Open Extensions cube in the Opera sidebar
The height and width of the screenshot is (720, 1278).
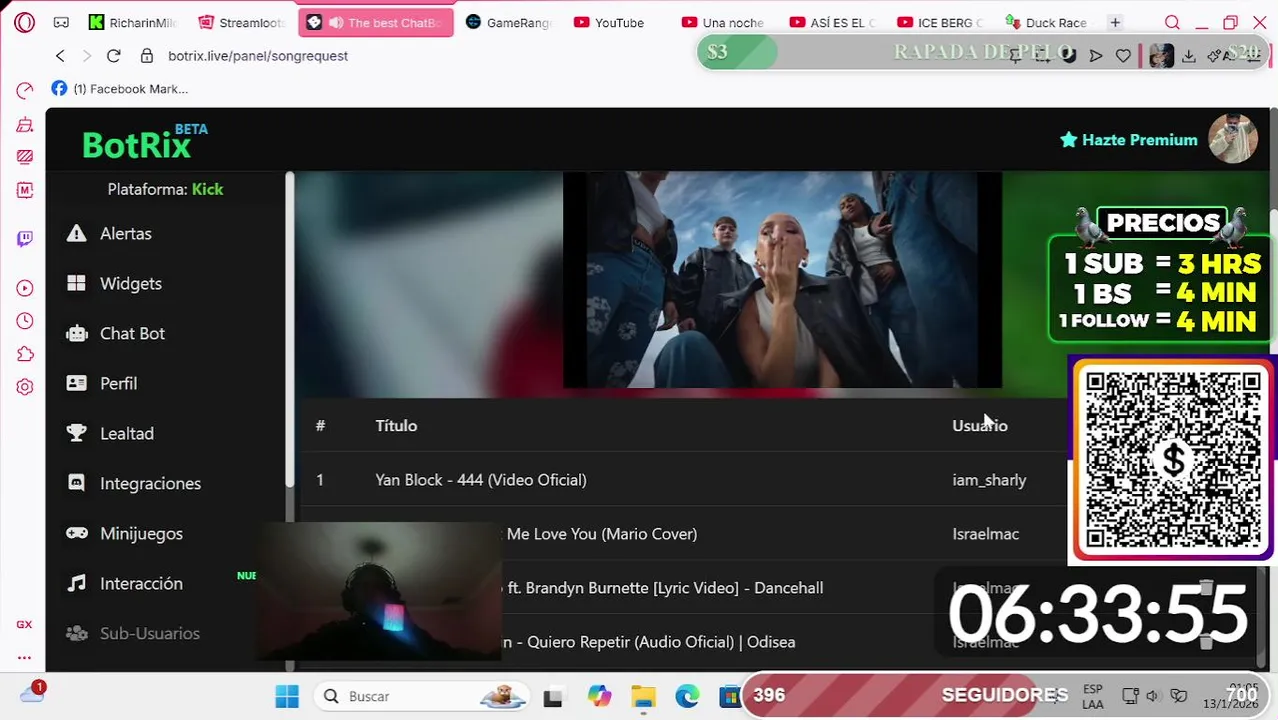25,354
